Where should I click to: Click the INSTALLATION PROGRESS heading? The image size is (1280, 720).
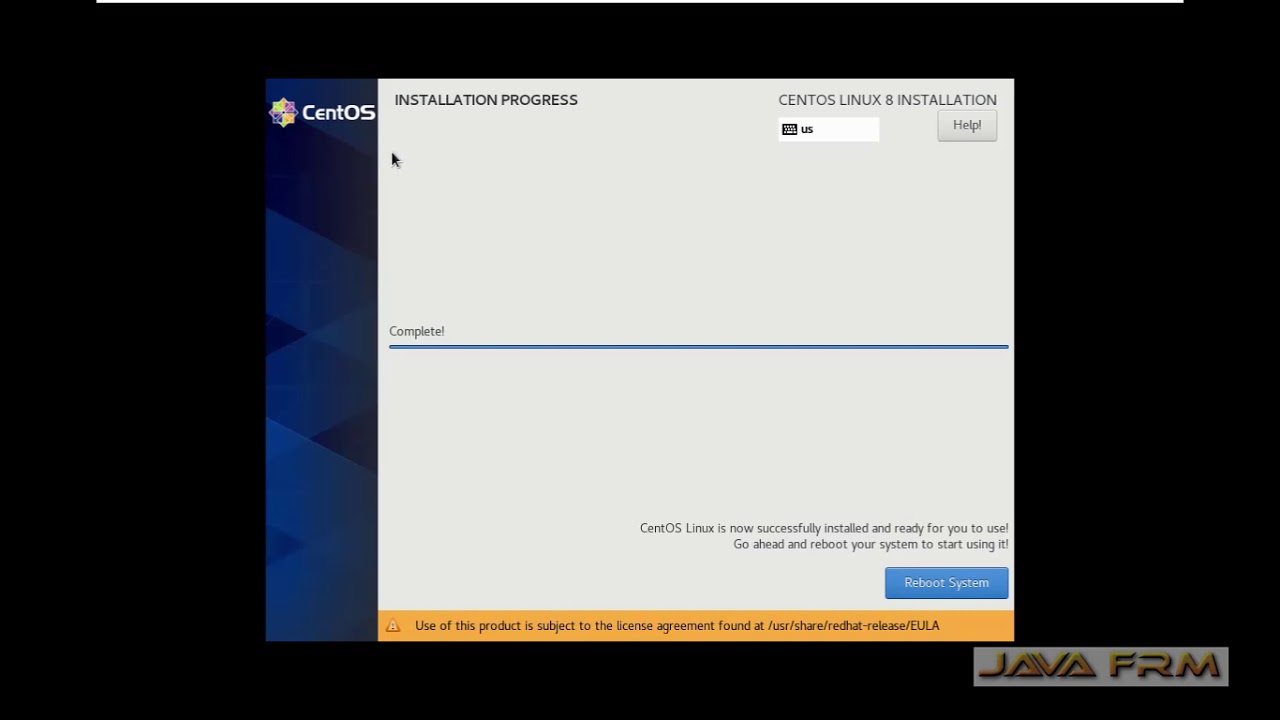click(486, 100)
